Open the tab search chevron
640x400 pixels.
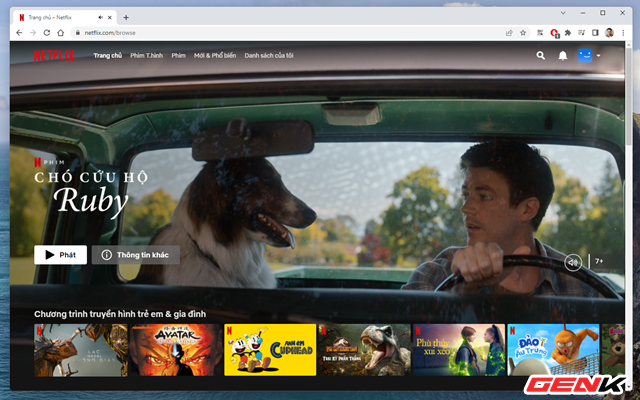(x=563, y=13)
